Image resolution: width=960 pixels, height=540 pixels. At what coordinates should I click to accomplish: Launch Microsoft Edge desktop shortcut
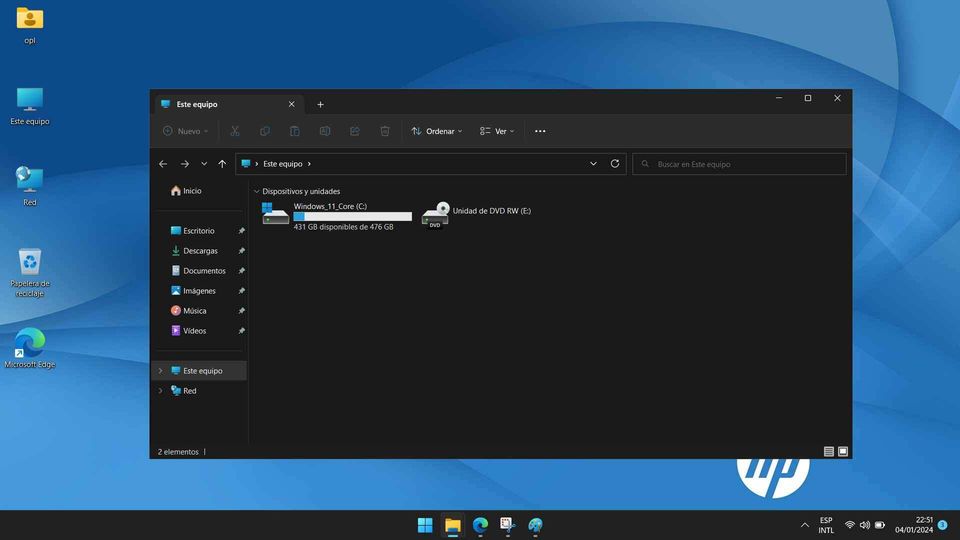click(x=29, y=348)
